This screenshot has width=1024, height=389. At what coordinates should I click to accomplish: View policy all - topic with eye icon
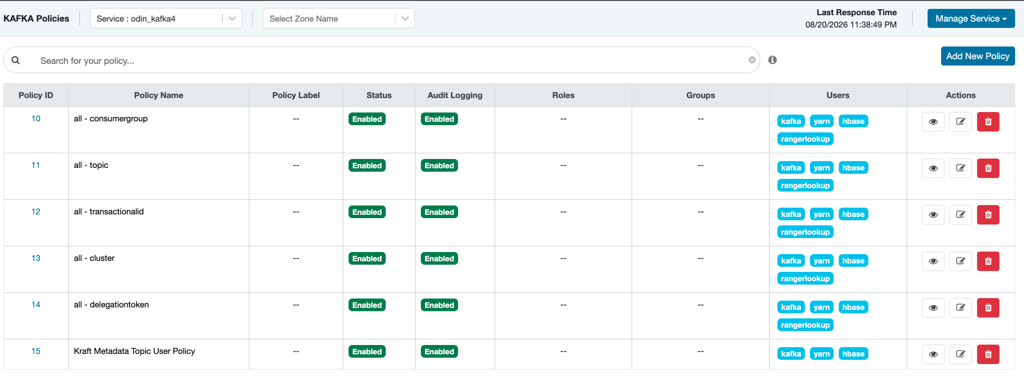(x=933, y=168)
